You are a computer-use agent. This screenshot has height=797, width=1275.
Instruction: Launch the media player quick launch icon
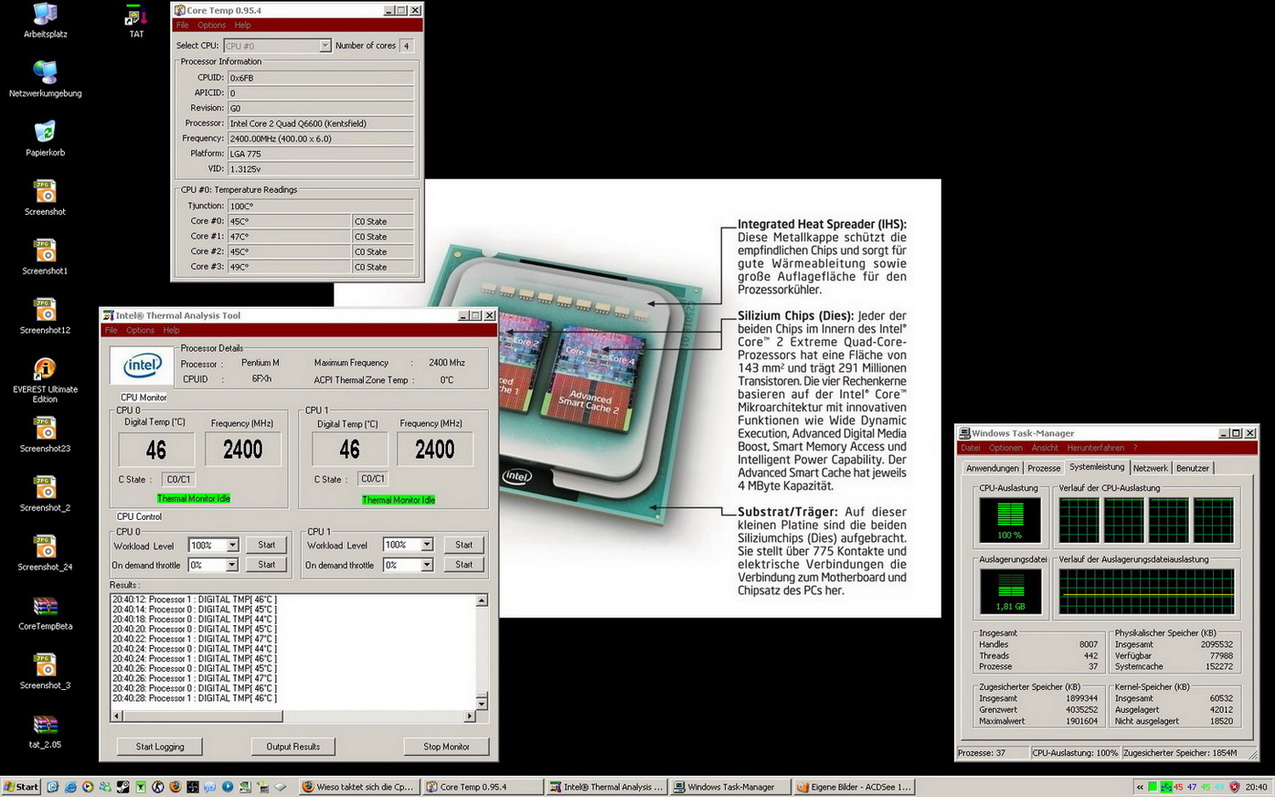[x=88, y=787]
